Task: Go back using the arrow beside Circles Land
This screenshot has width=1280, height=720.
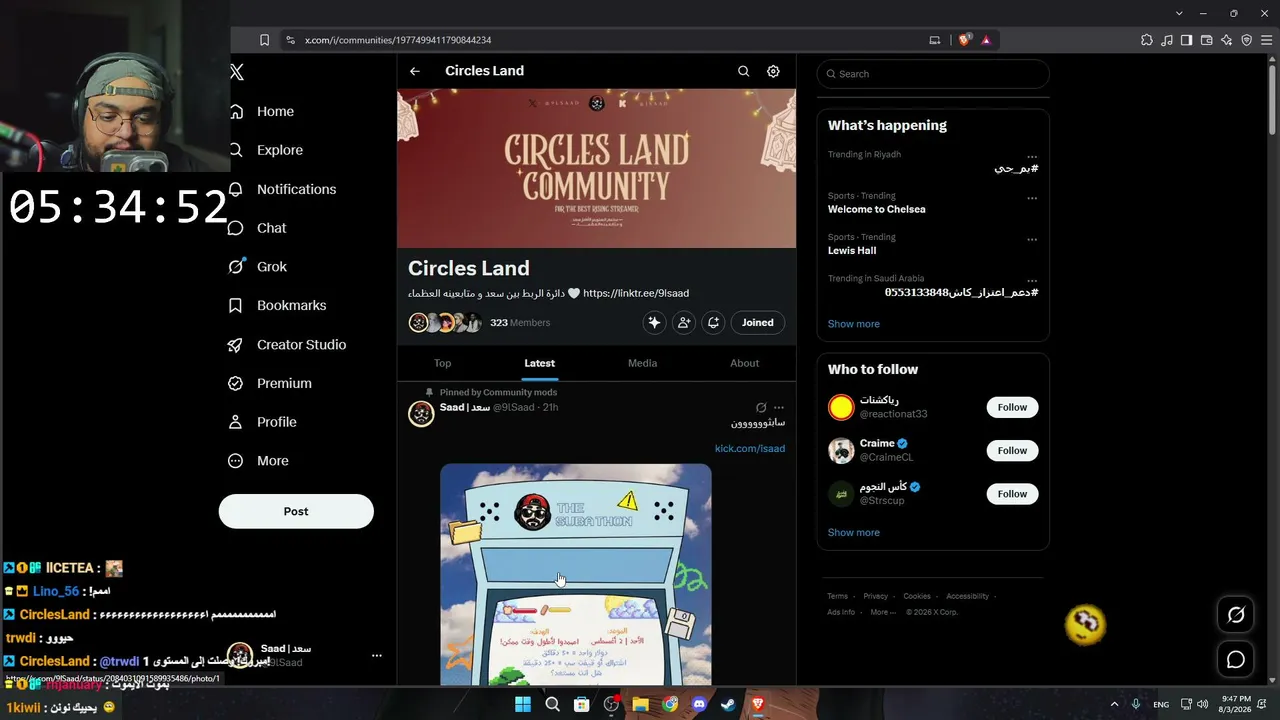Action: 415,71
